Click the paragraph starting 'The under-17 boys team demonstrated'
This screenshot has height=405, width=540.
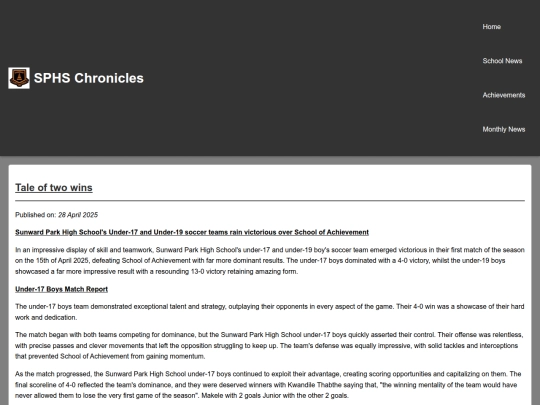point(270,312)
